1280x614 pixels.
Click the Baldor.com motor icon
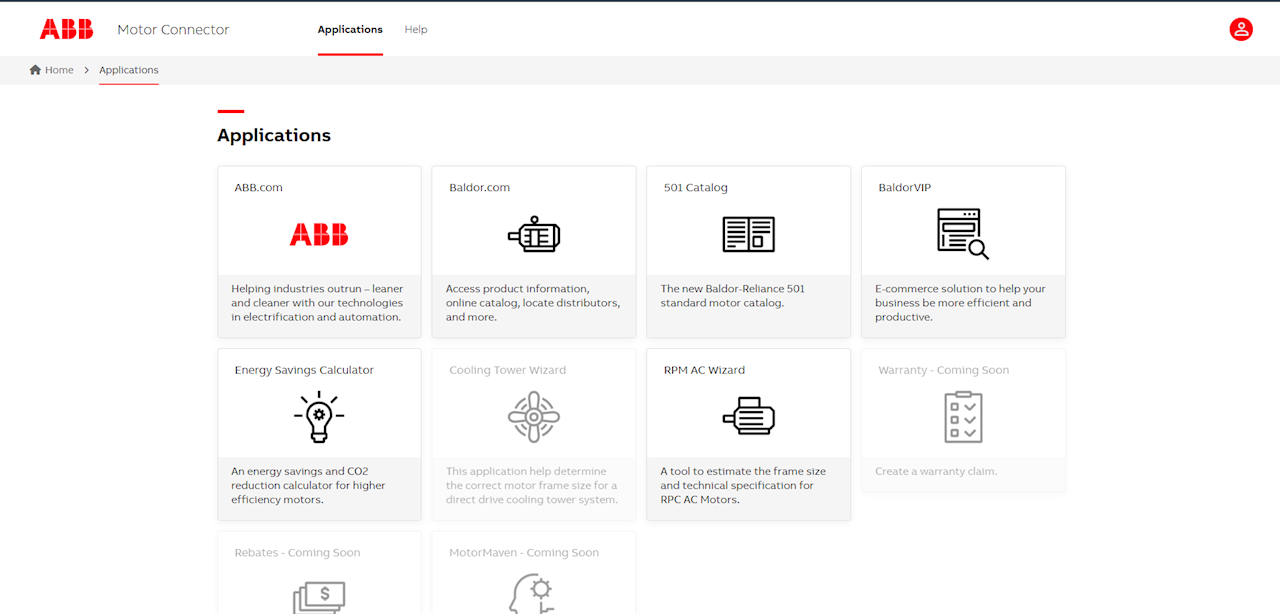tap(534, 235)
